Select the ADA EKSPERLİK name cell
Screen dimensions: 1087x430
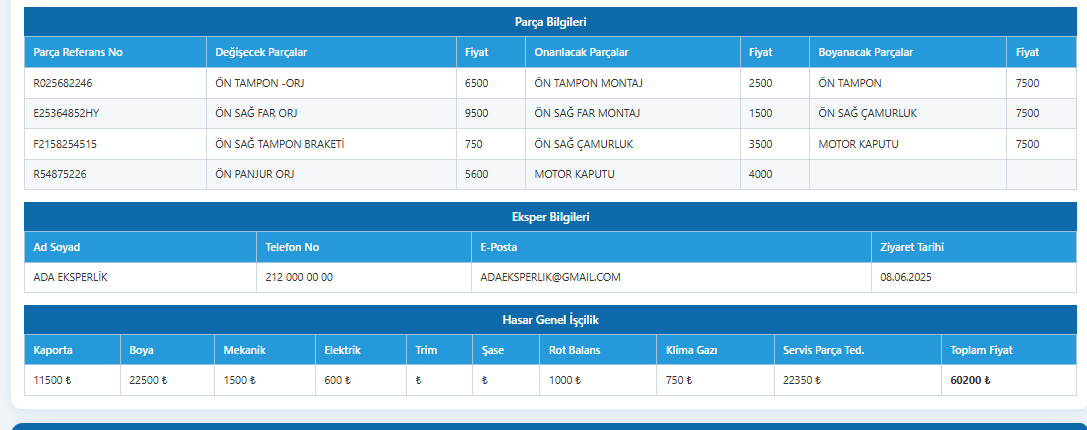70,277
